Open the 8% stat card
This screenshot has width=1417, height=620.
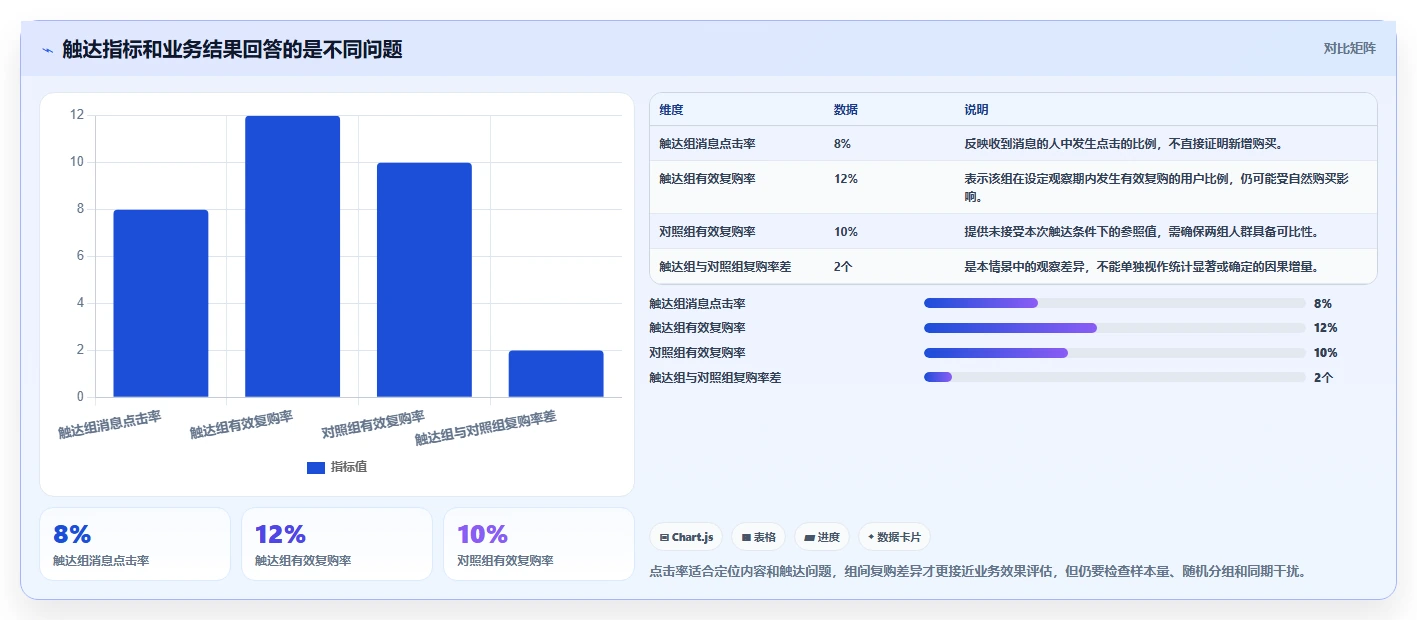tap(135, 544)
